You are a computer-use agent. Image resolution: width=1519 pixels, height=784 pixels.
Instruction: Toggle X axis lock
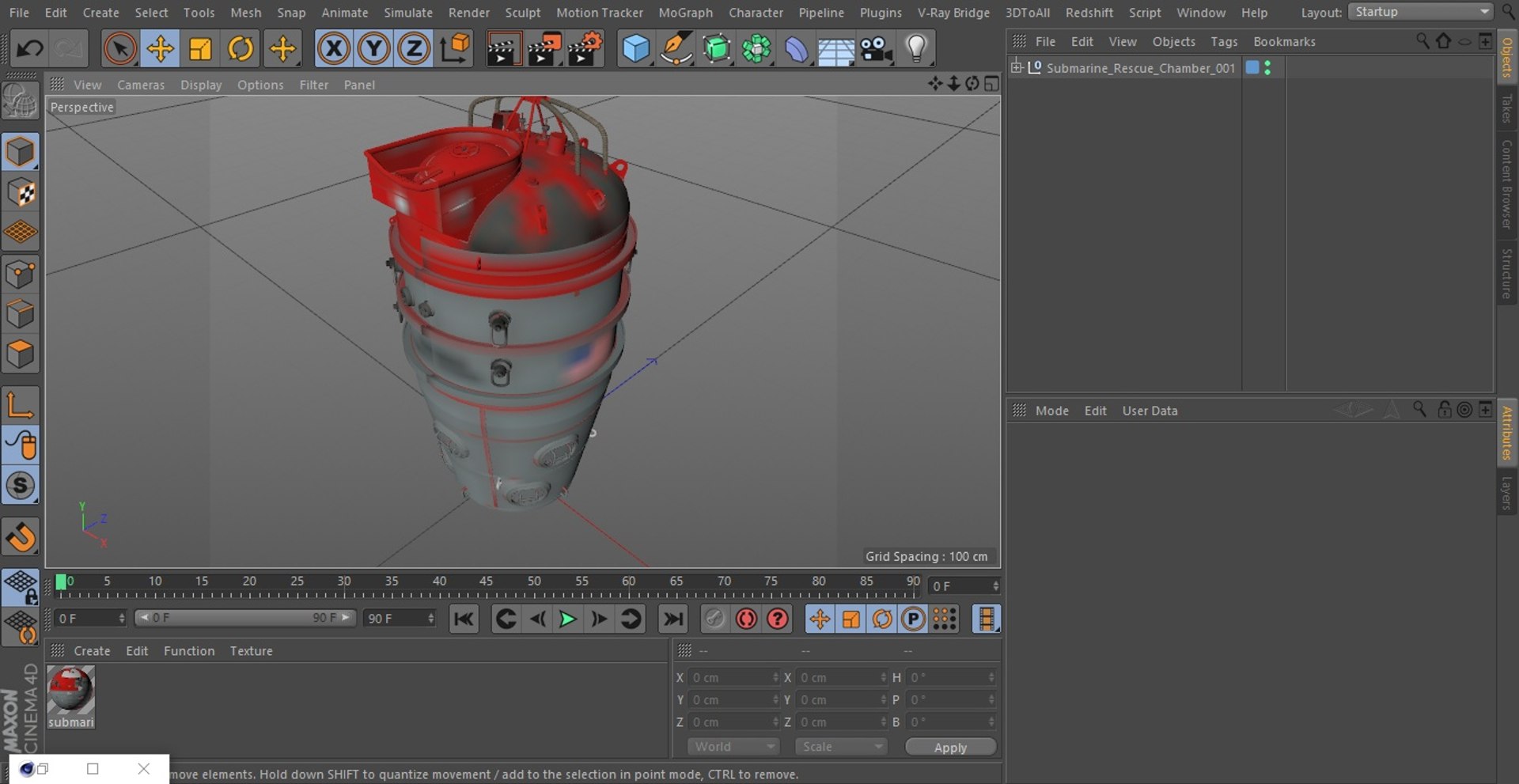tap(334, 49)
